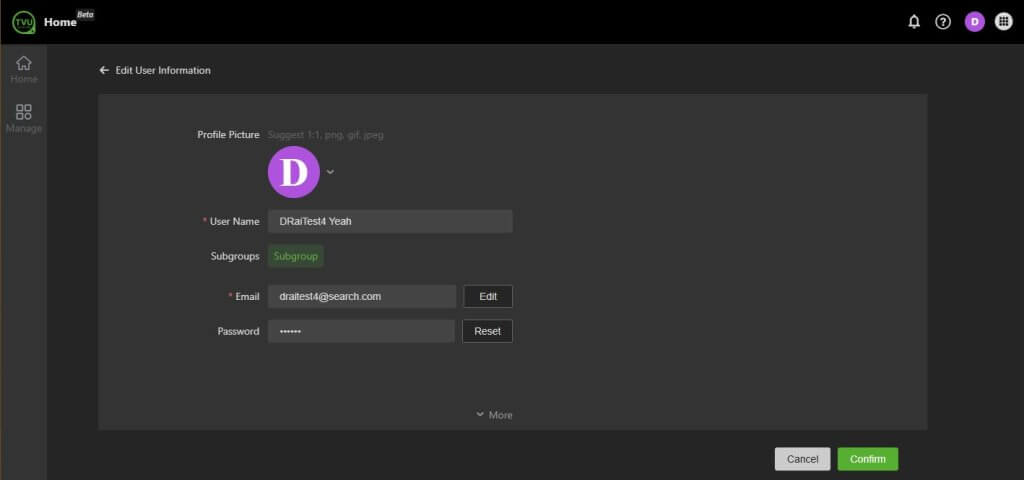Click the TVU logo icon
The height and width of the screenshot is (480, 1024).
(23, 21)
